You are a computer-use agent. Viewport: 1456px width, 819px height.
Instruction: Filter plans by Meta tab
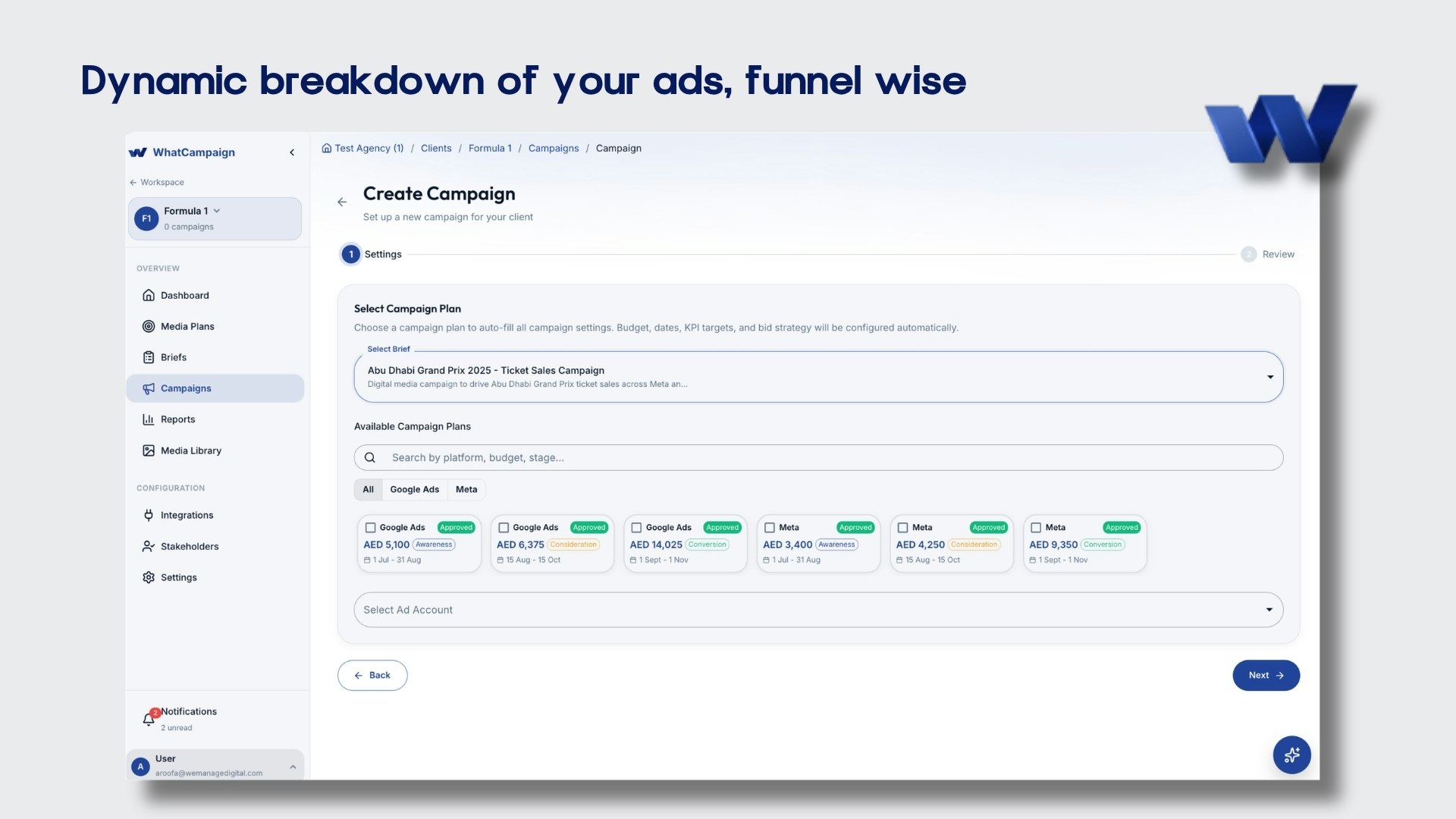[466, 489]
